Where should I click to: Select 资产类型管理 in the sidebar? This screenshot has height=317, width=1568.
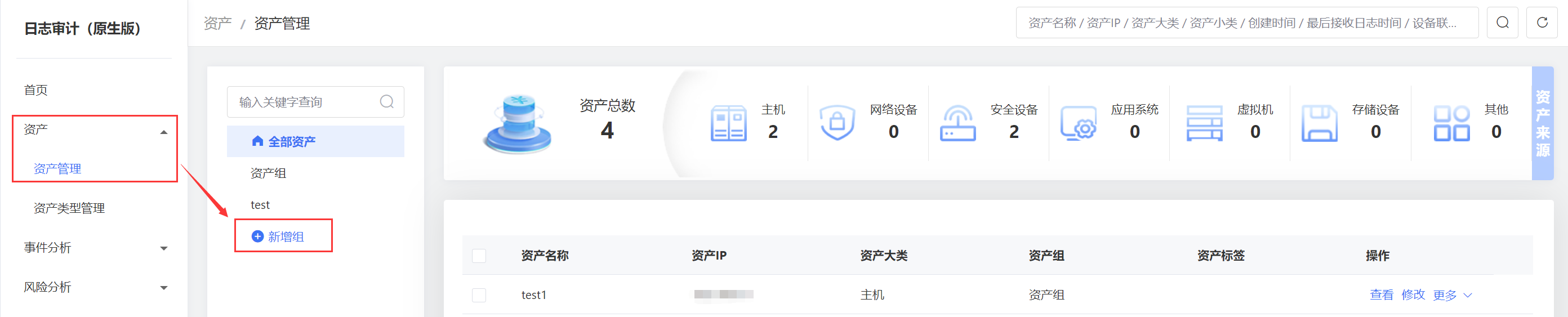click(x=69, y=208)
